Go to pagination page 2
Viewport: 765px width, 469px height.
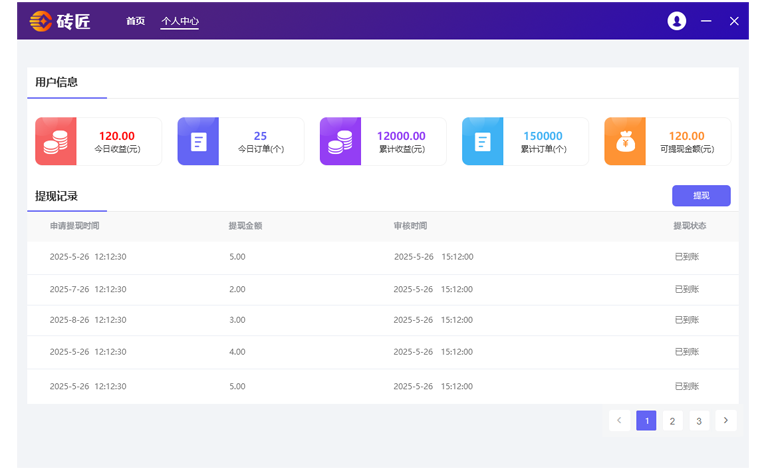click(x=672, y=421)
